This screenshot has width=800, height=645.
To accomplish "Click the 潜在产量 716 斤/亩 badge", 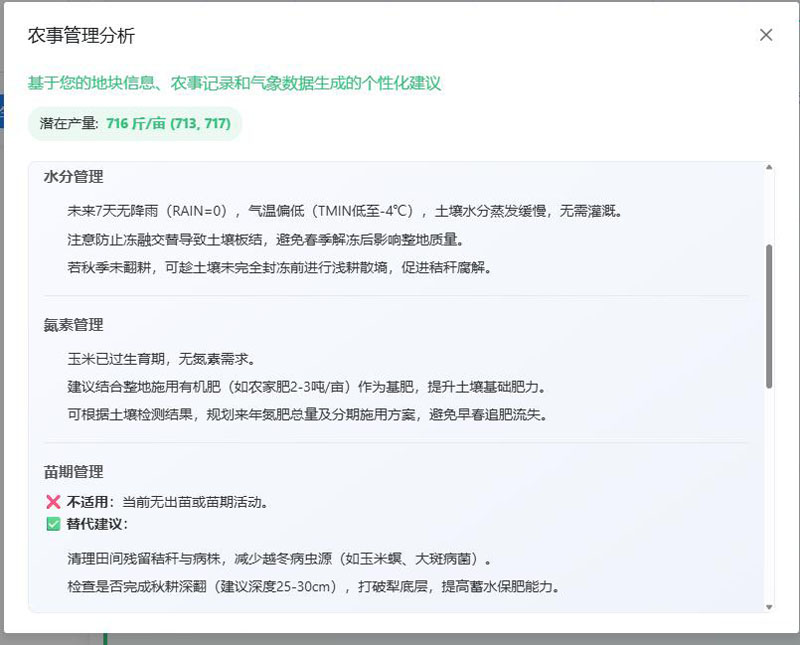I will coord(135,123).
